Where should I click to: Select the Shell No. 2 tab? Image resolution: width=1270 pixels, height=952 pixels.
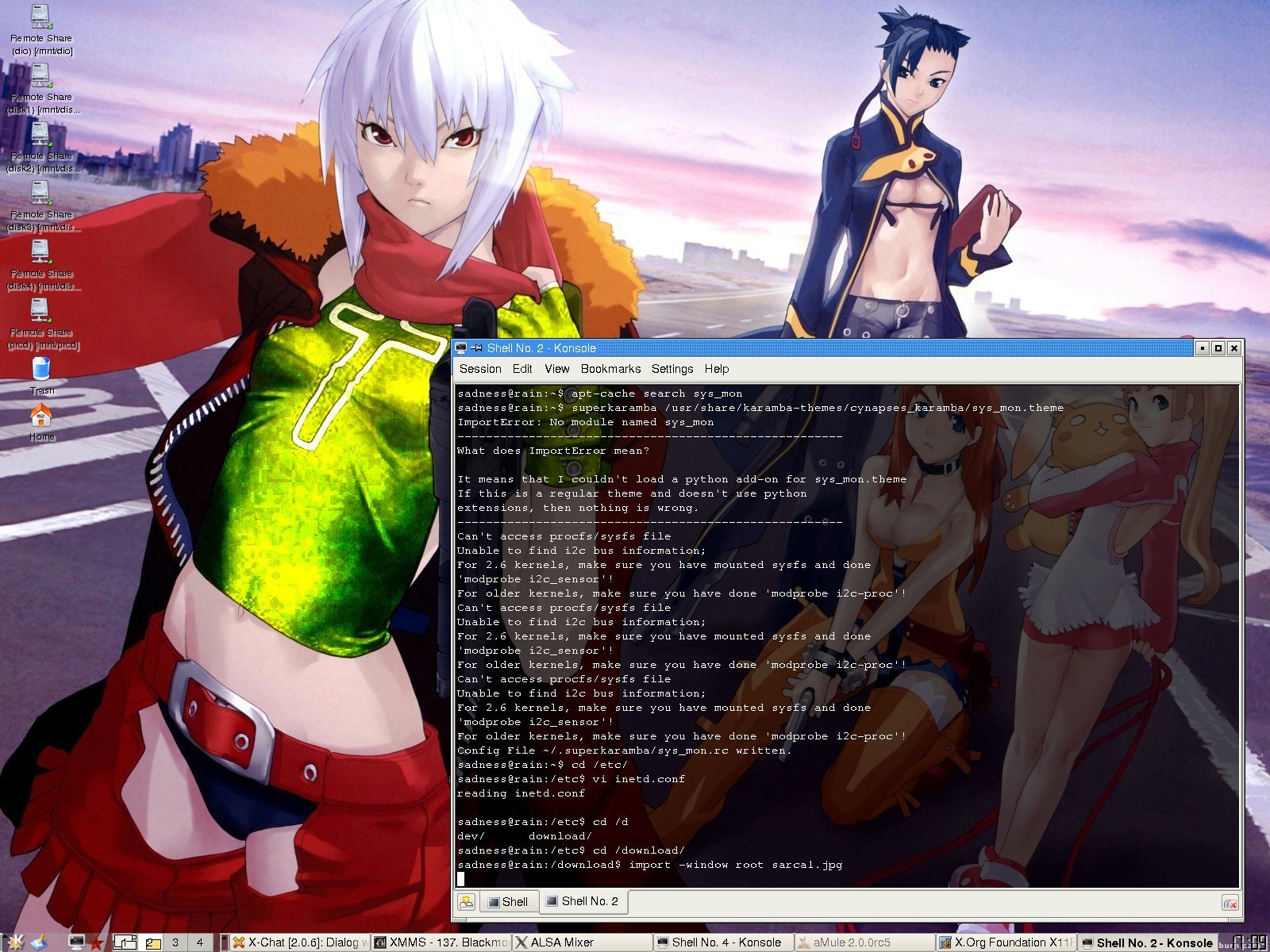point(582,901)
